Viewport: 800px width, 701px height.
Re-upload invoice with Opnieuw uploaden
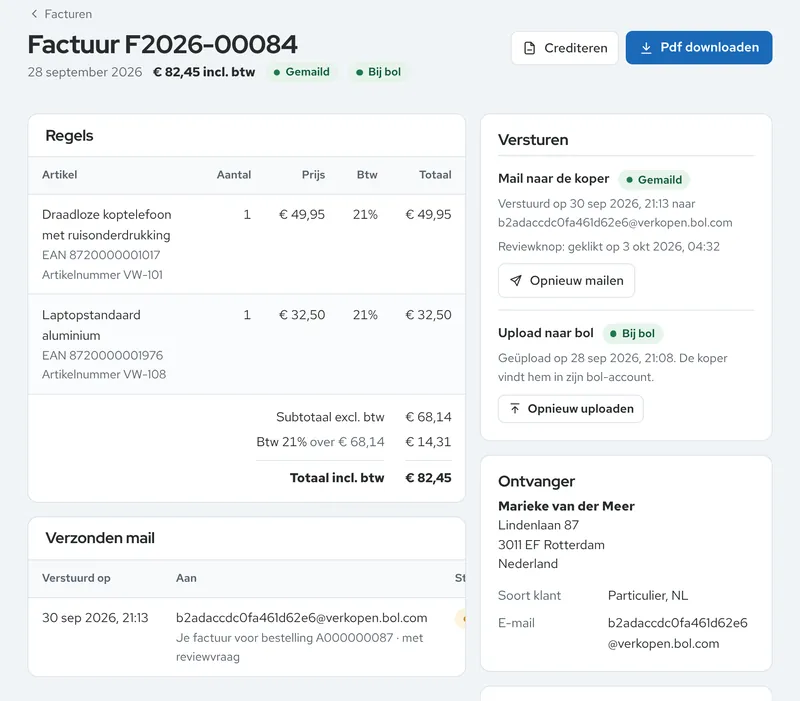[570, 409]
